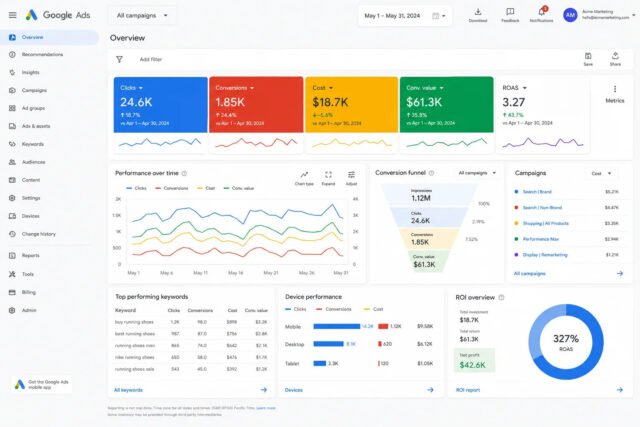The image size is (640, 427).
Task: Open Settings in sidebar
Action: (49, 198)
